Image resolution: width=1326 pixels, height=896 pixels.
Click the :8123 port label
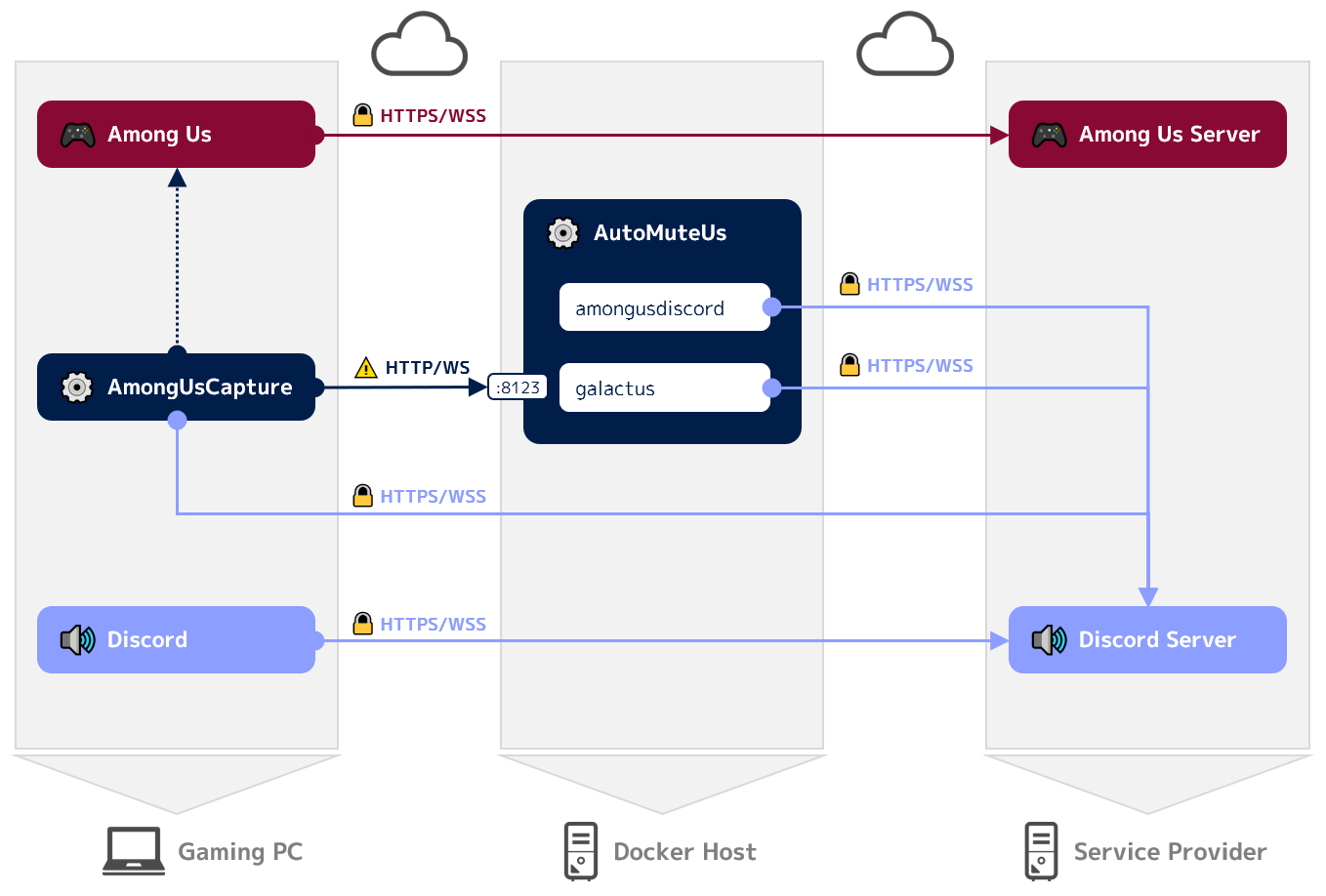[518, 387]
